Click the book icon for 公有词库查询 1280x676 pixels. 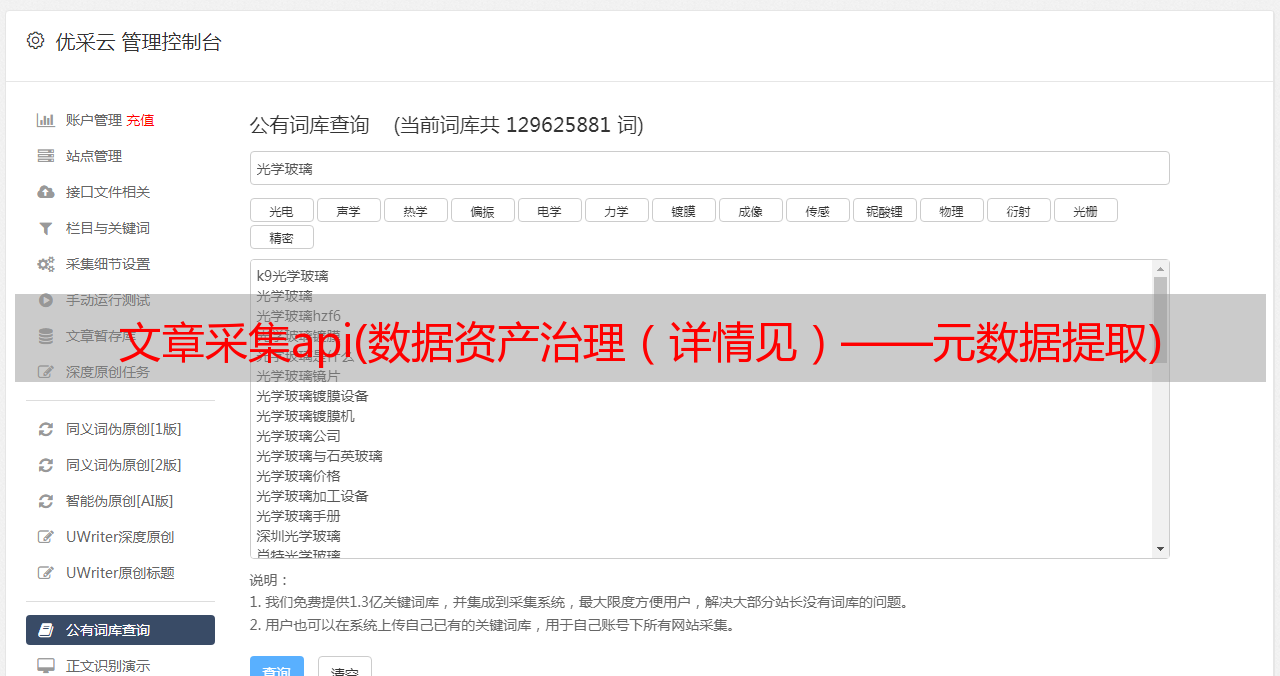click(x=46, y=630)
